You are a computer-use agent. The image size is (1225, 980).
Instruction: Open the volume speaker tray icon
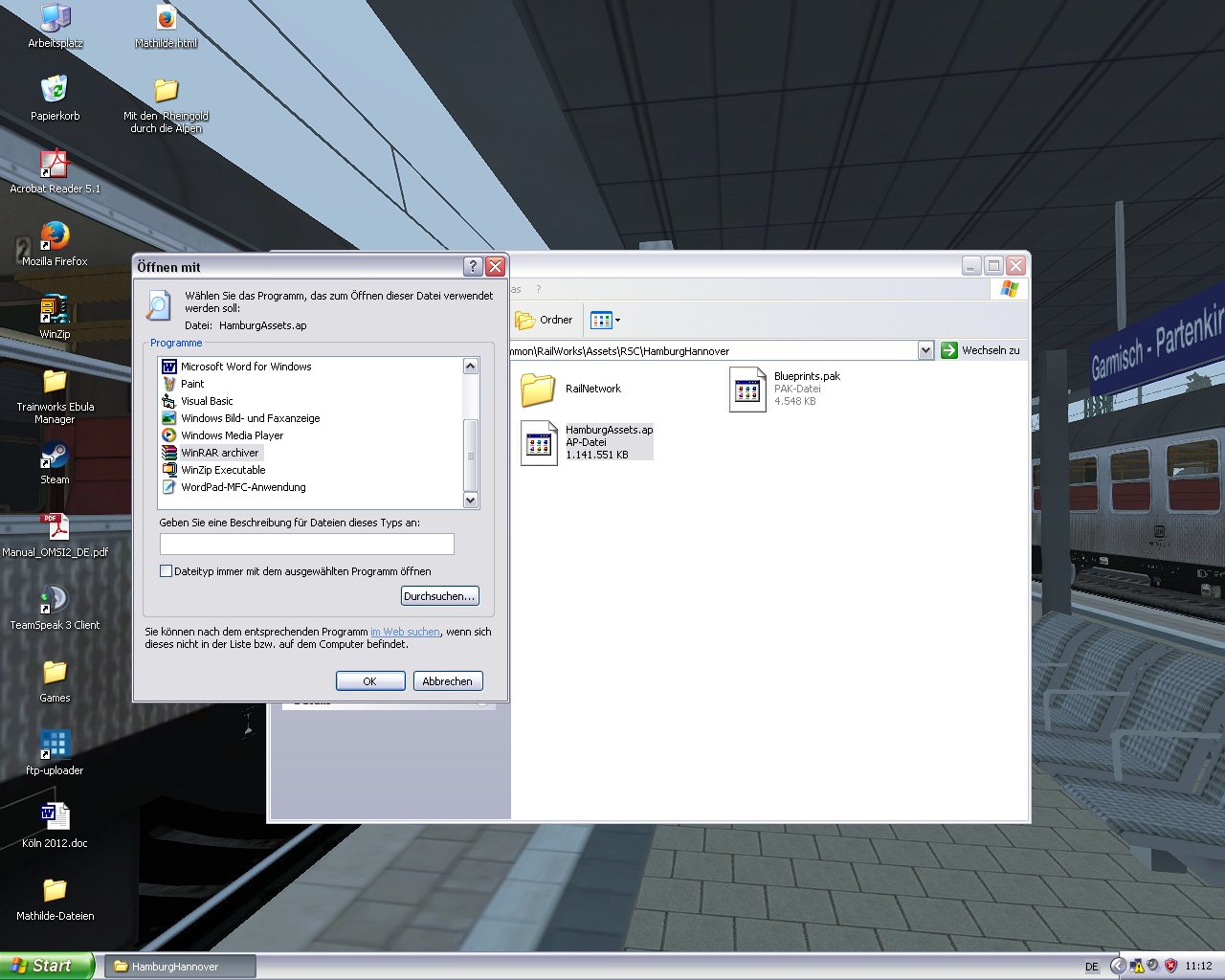click(1153, 966)
